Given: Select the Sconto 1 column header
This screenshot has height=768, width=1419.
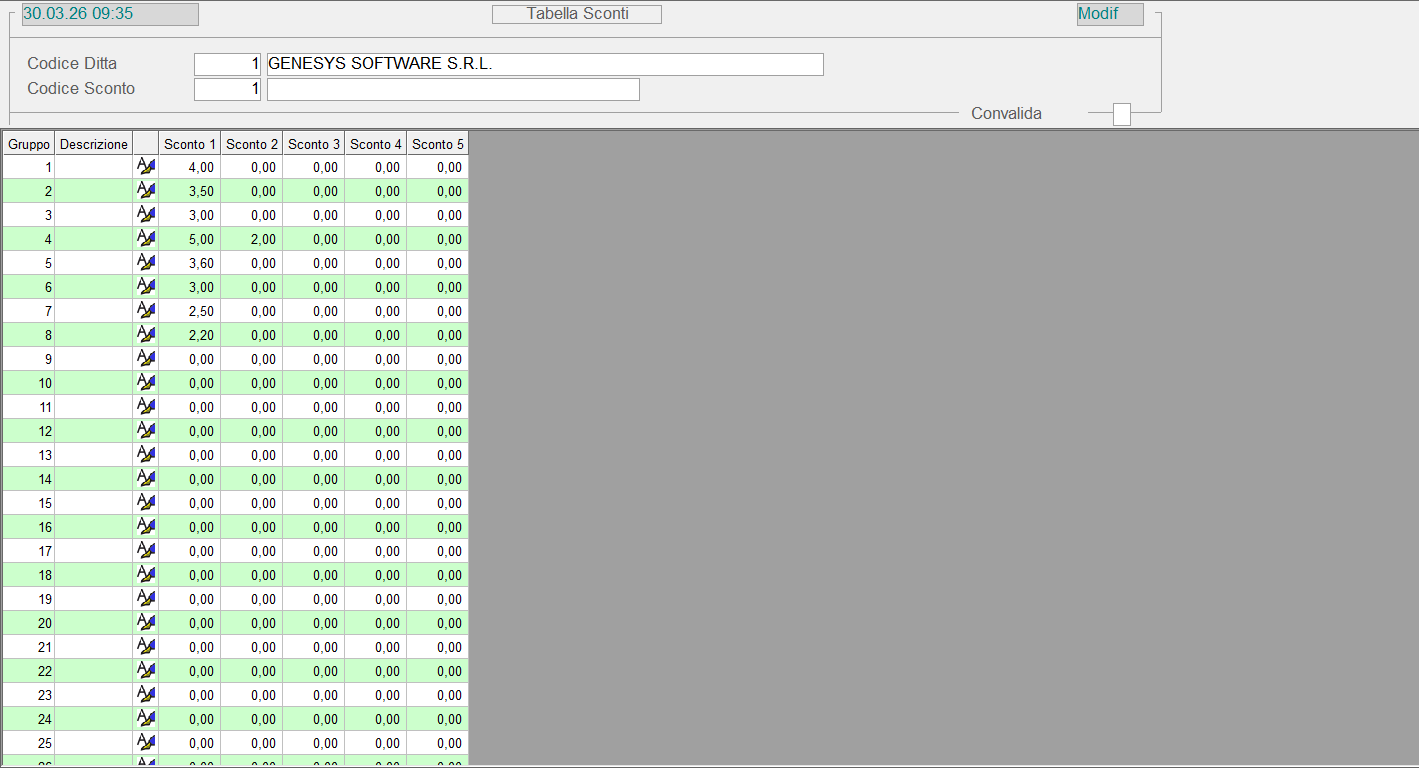Looking at the screenshot, I should (190, 144).
